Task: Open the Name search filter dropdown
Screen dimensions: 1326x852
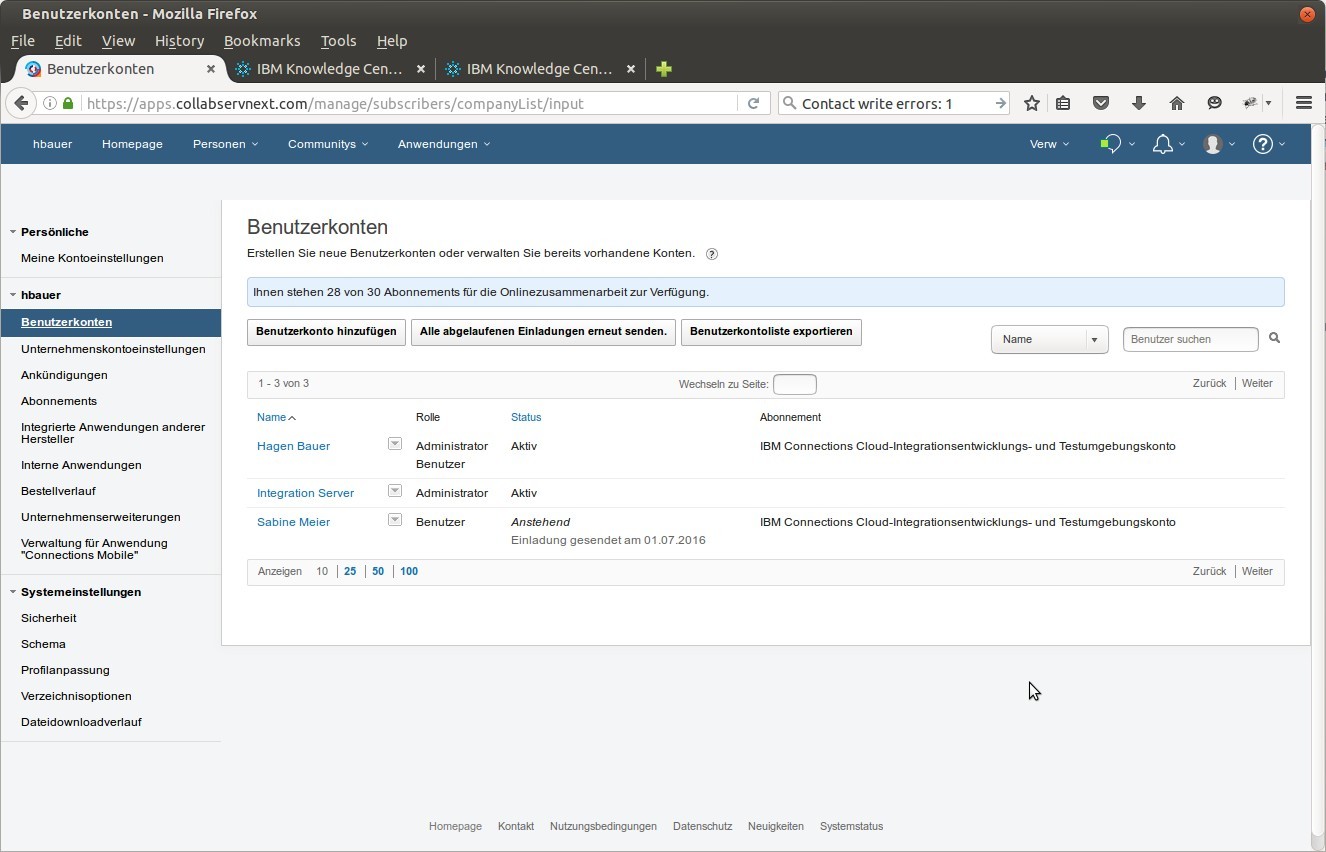Action: tap(1049, 339)
